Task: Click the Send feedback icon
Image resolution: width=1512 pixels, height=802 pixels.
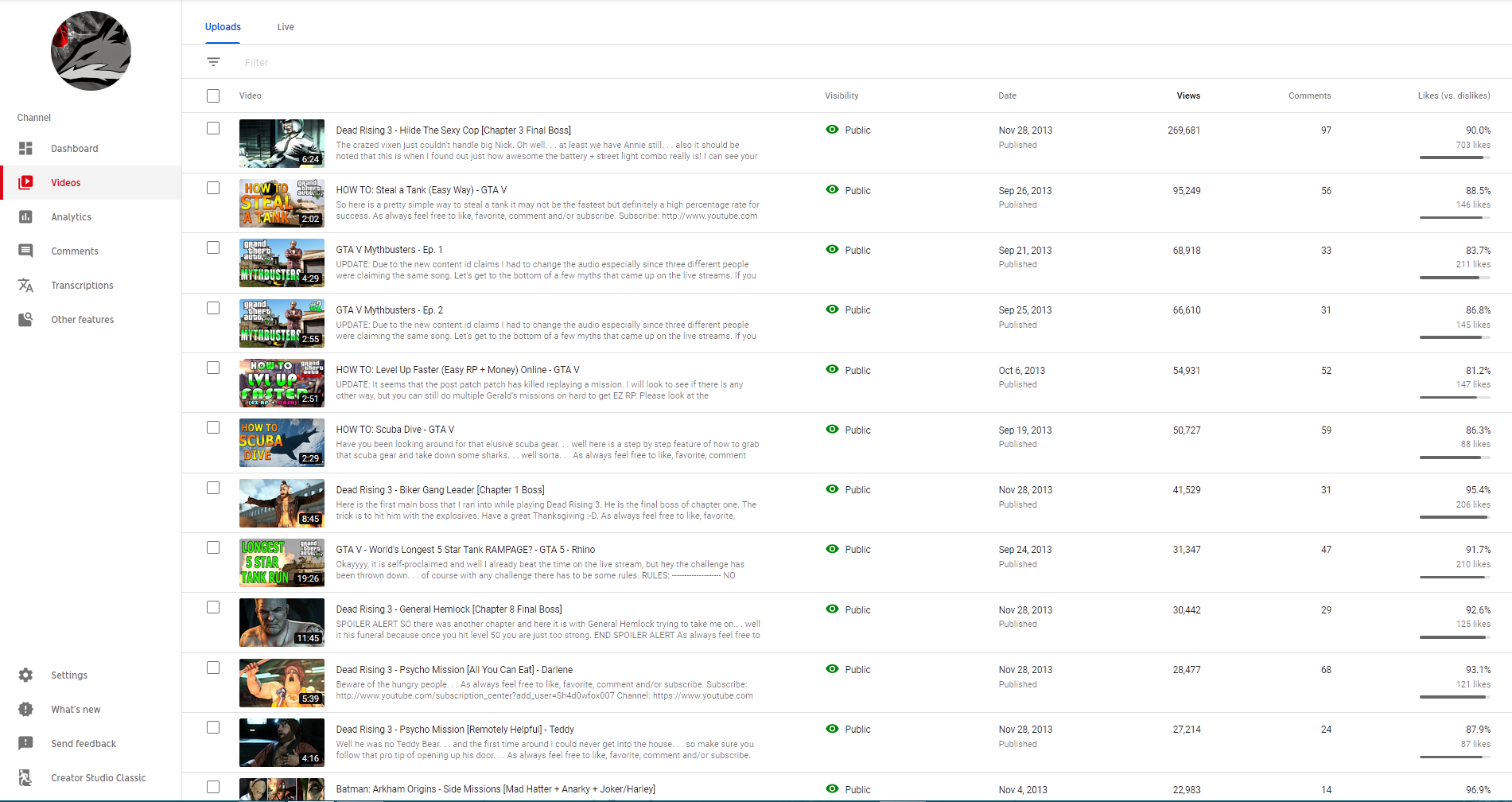Action: coord(25,744)
